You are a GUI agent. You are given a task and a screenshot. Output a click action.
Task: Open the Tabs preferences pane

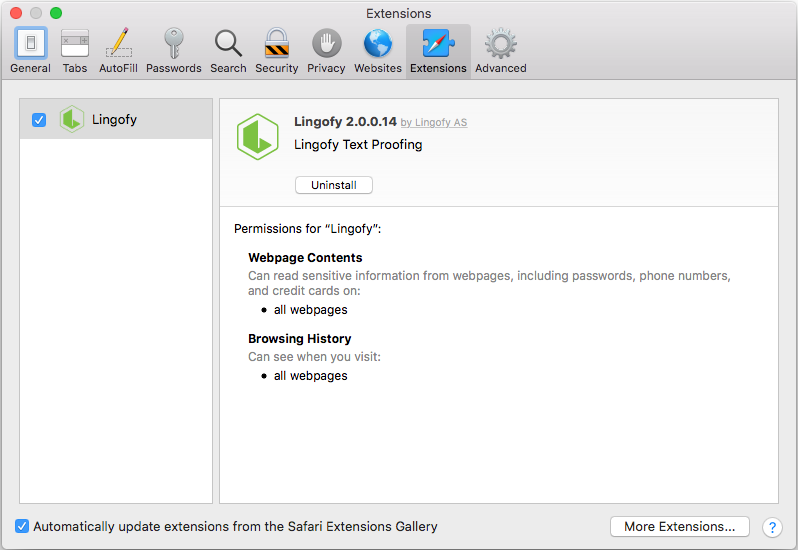click(x=75, y=51)
